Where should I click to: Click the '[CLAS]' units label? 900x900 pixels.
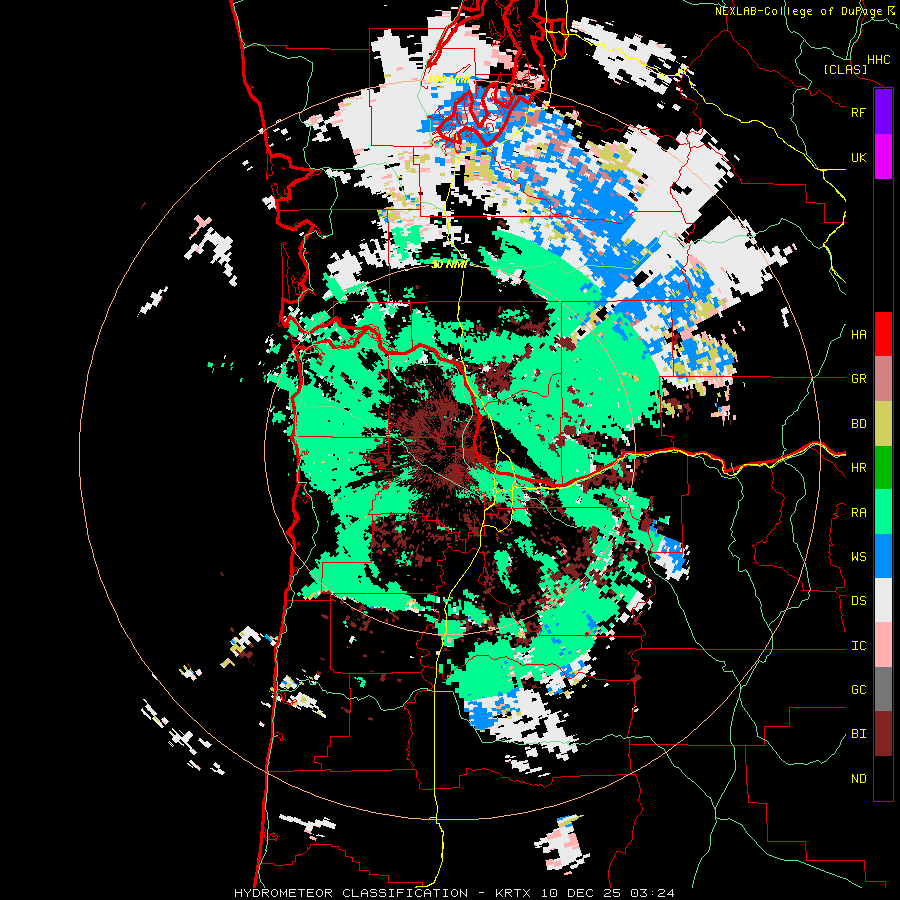(845, 69)
